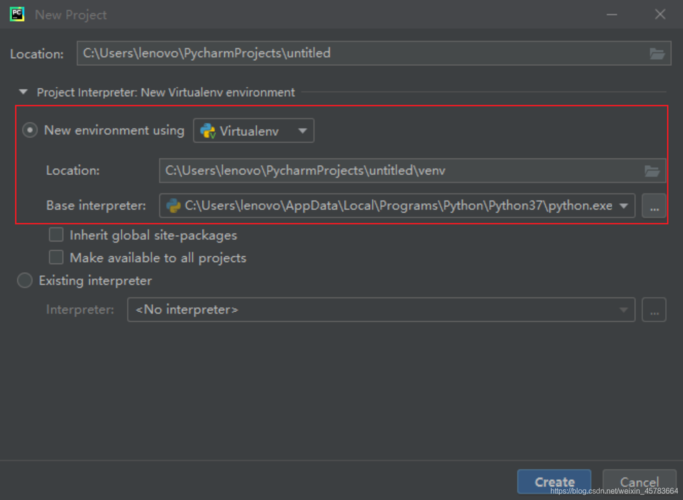This screenshot has height=500, width=683.
Task: Click the Base interpreter label
Action: (96, 206)
